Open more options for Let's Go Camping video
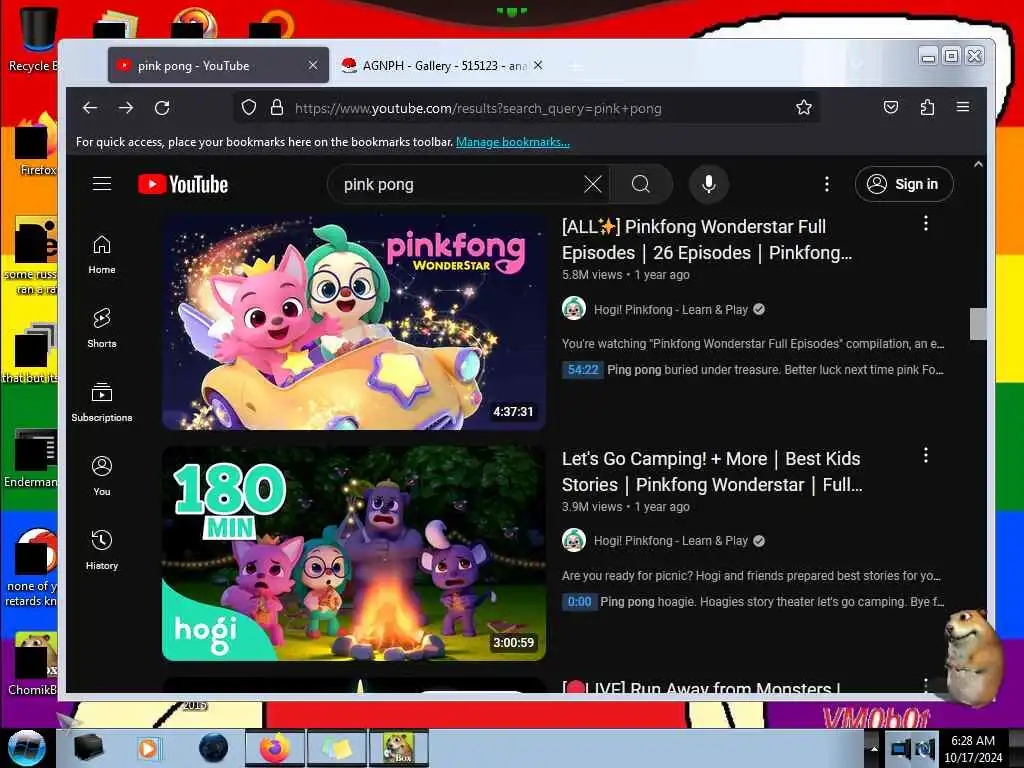This screenshot has height=768, width=1024. coord(925,455)
